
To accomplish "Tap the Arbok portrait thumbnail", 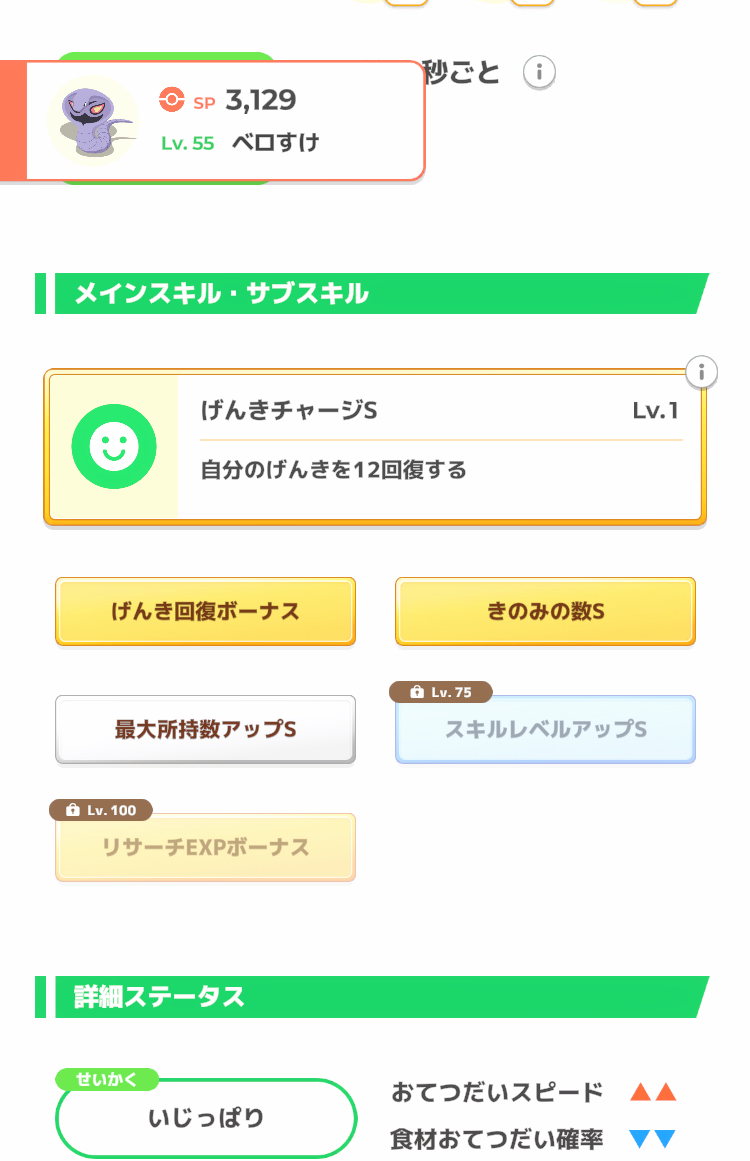I will pos(92,120).
